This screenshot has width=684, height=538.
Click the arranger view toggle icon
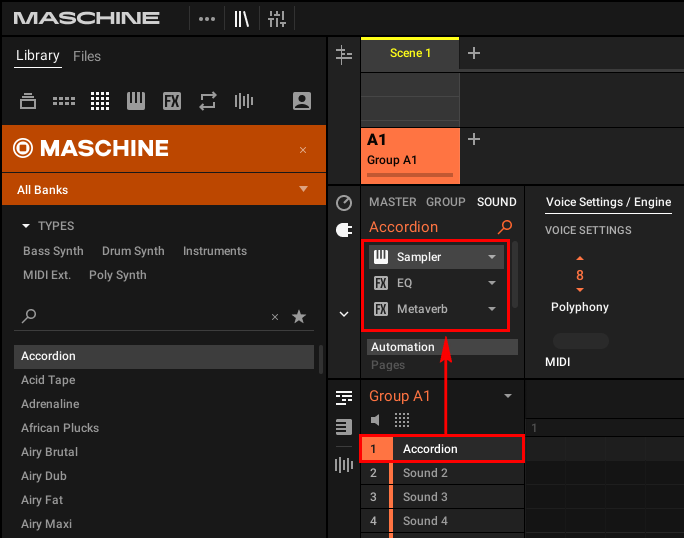344,55
